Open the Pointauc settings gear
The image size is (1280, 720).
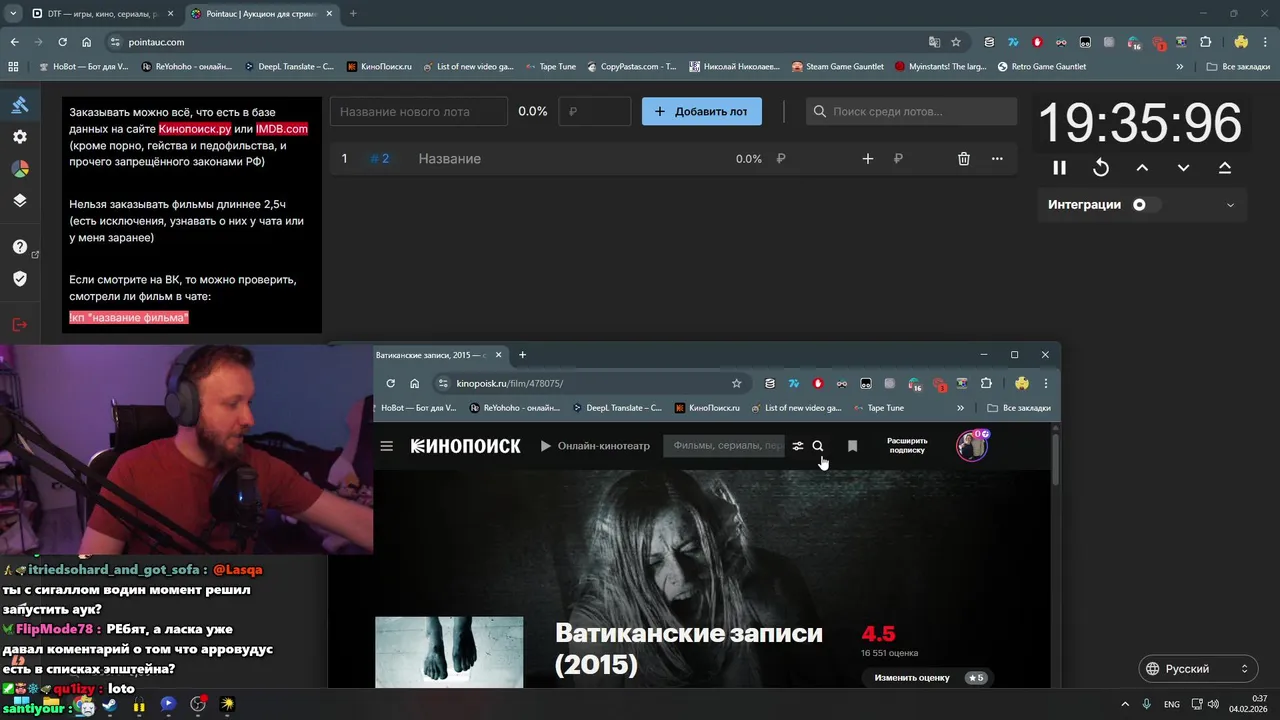(20, 137)
